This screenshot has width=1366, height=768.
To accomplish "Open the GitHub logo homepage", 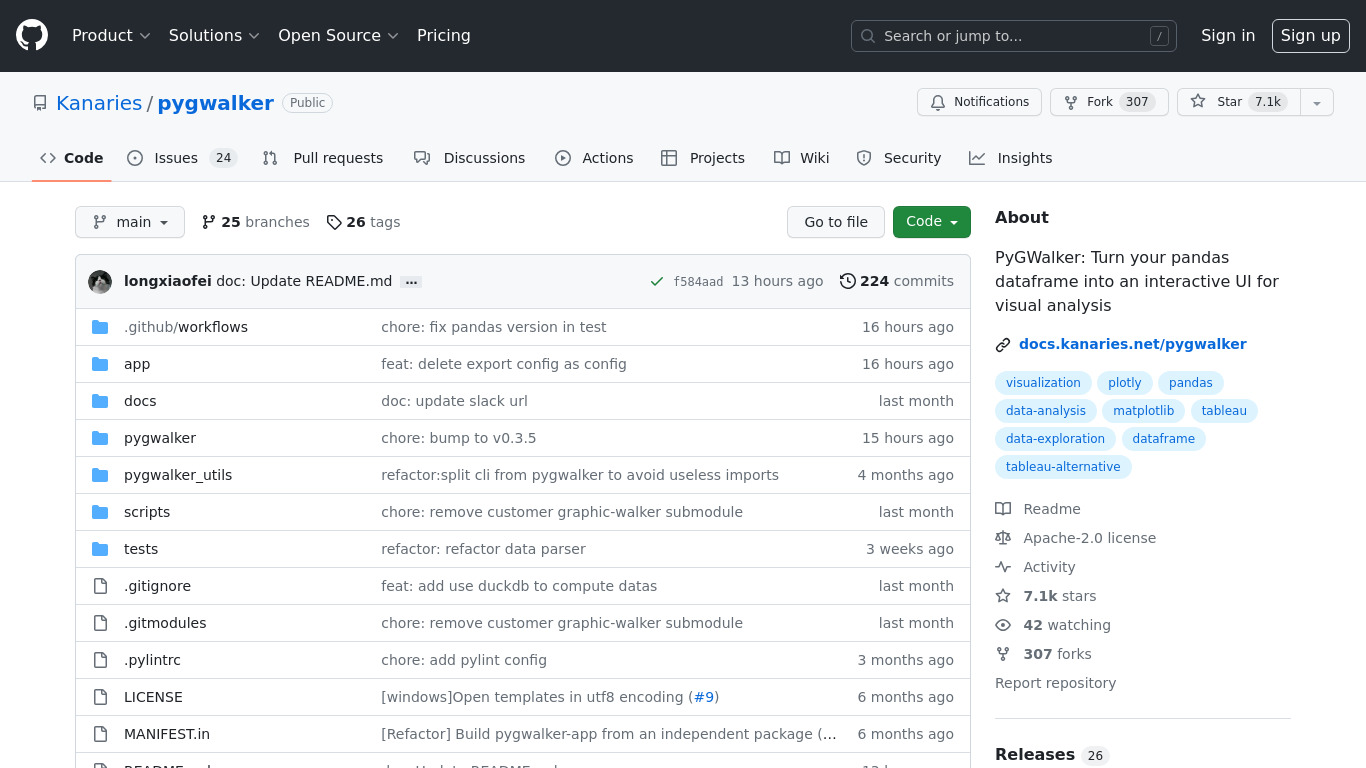I will click(x=32, y=36).
